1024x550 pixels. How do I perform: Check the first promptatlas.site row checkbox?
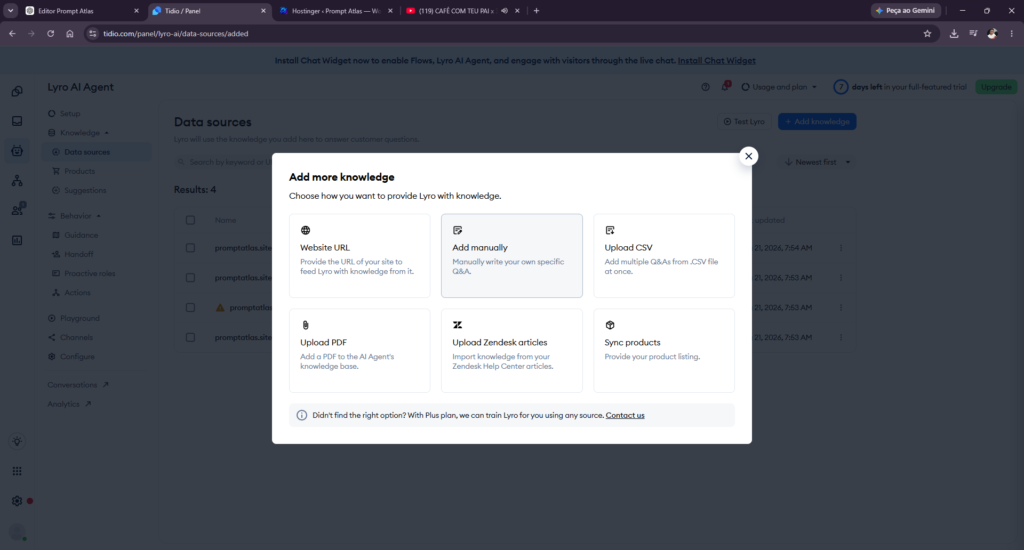[x=190, y=248]
